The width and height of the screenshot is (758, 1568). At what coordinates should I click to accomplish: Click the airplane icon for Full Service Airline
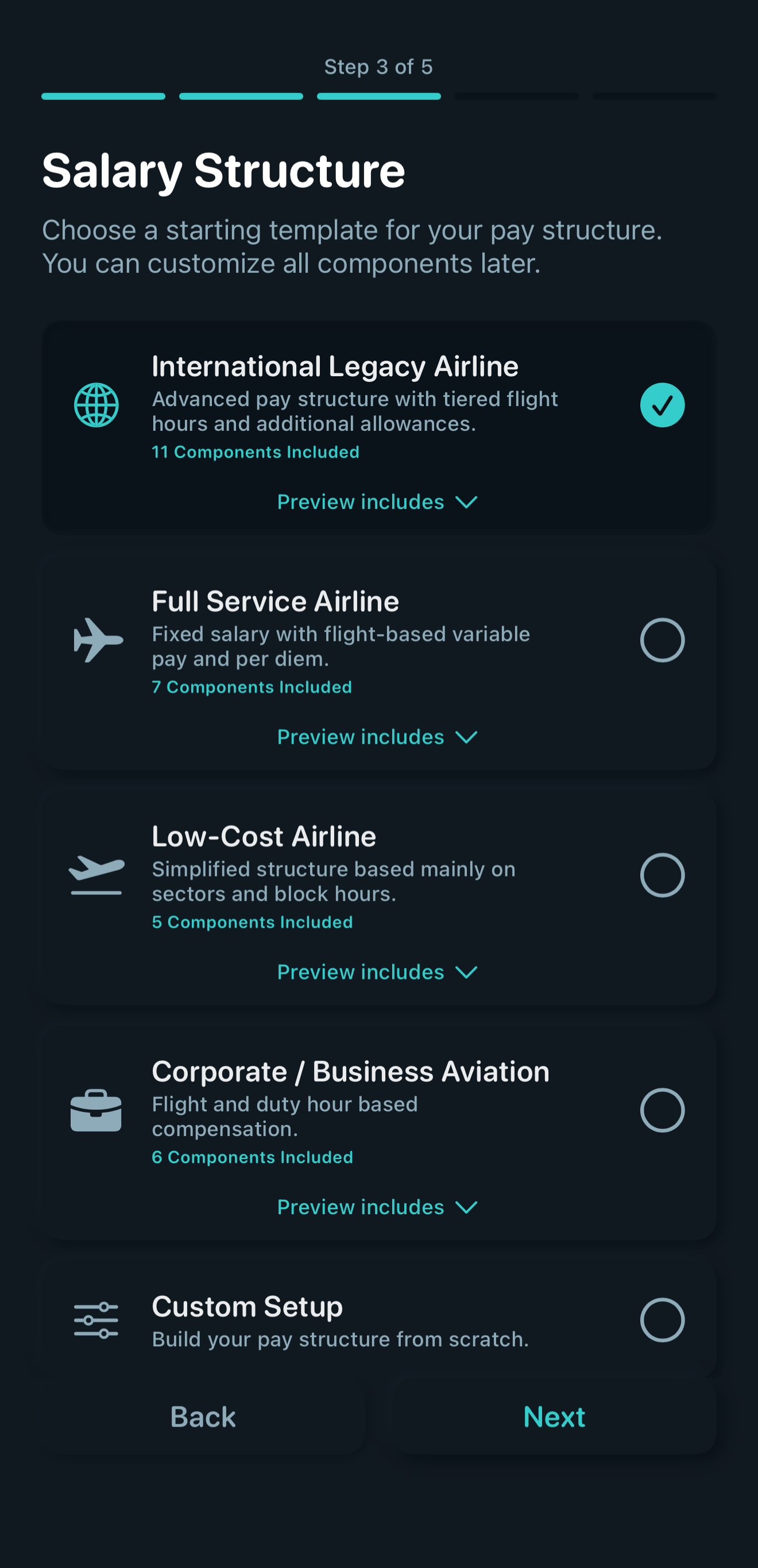coord(98,640)
